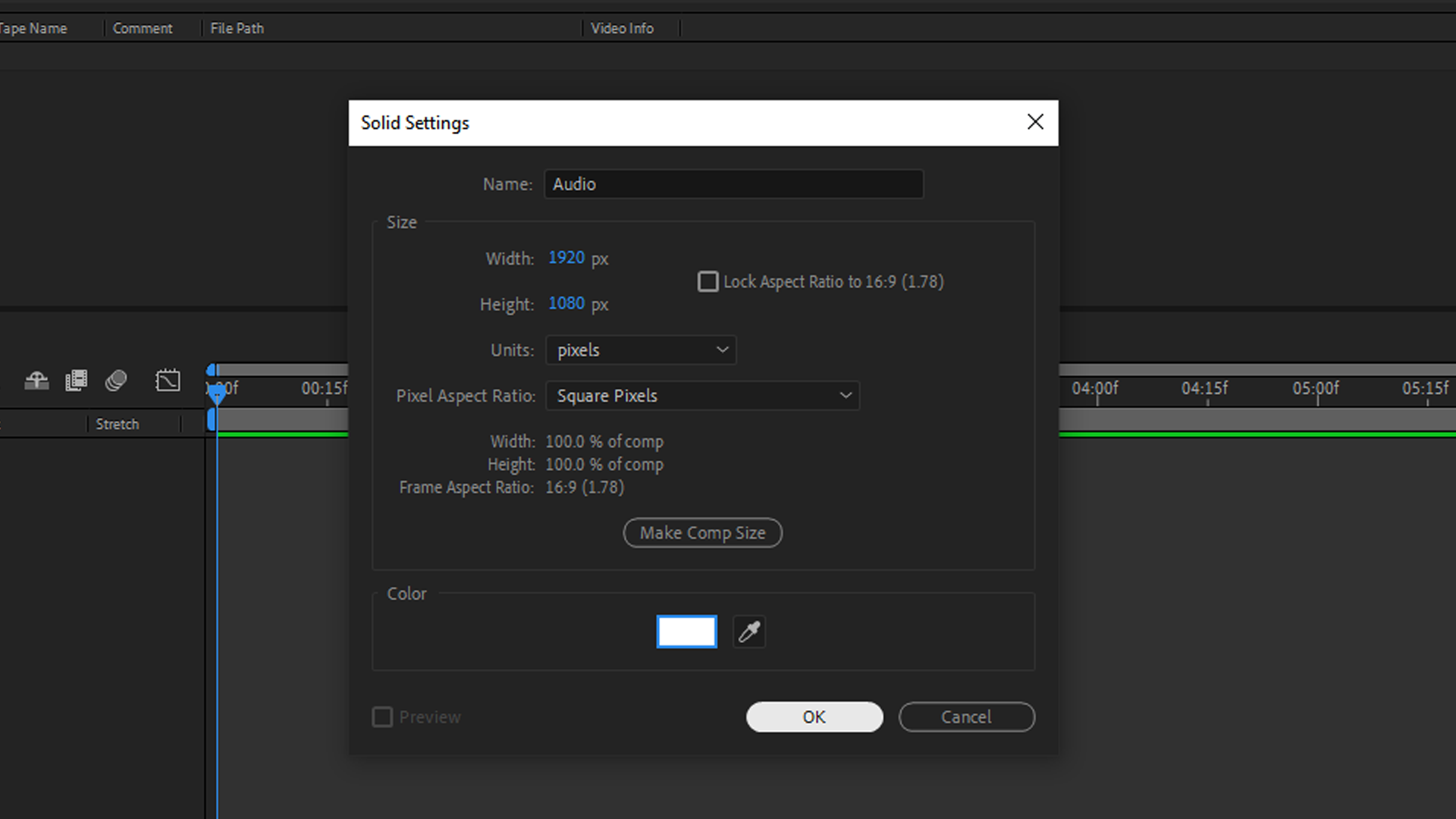Image resolution: width=1456 pixels, height=819 pixels.
Task: Select the File Path tab
Action: tap(237, 27)
